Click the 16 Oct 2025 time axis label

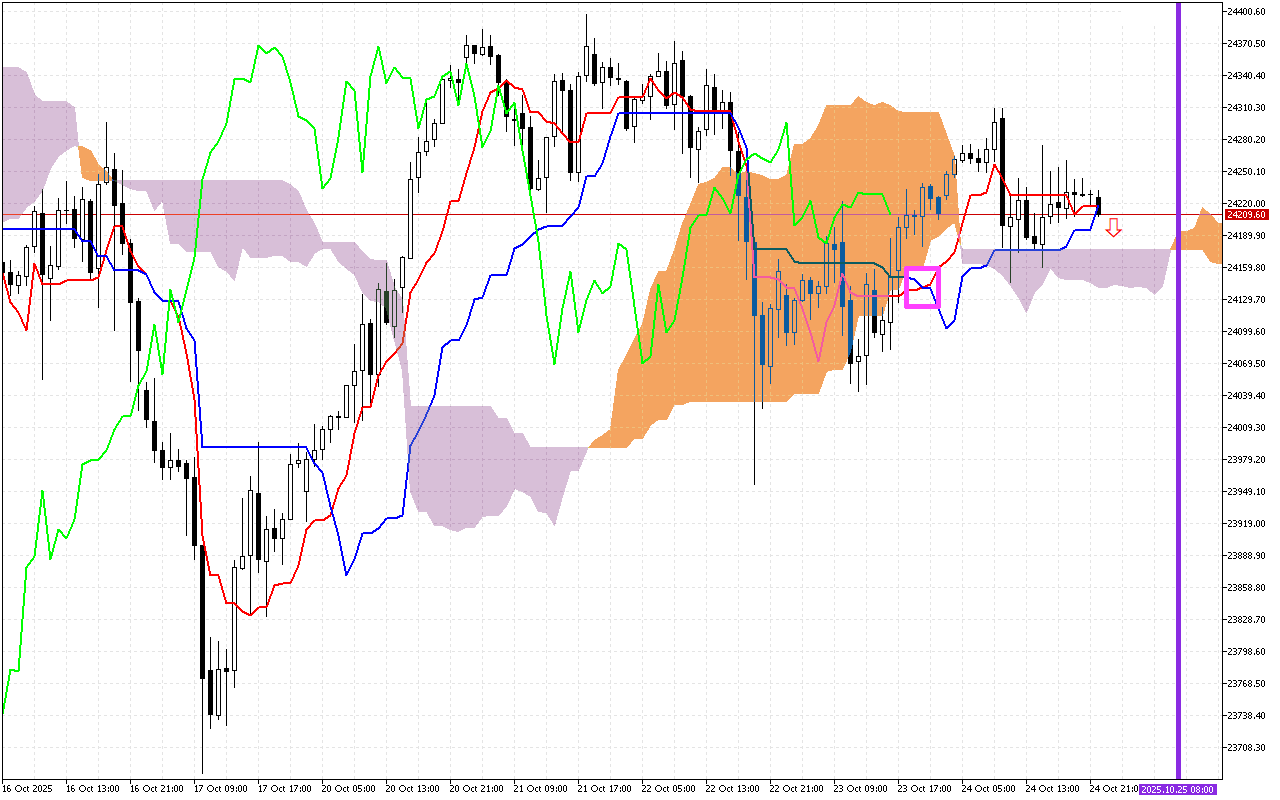(x=27, y=789)
